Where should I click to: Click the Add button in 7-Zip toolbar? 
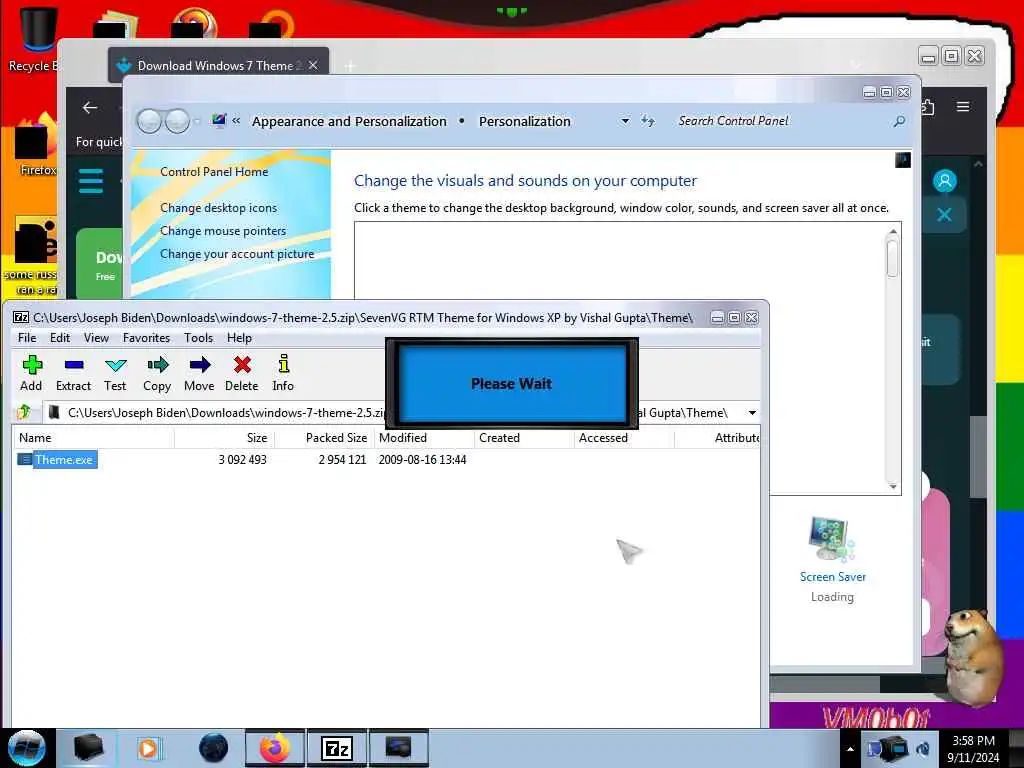(31, 373)
